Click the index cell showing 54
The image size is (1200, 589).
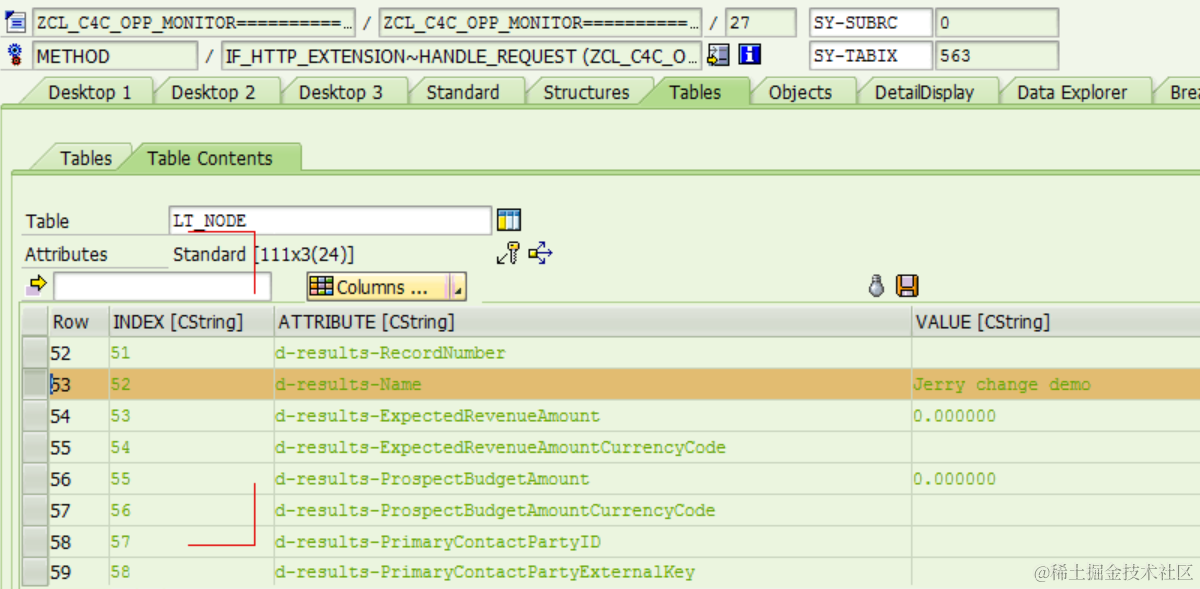click(x=191, y=447)
